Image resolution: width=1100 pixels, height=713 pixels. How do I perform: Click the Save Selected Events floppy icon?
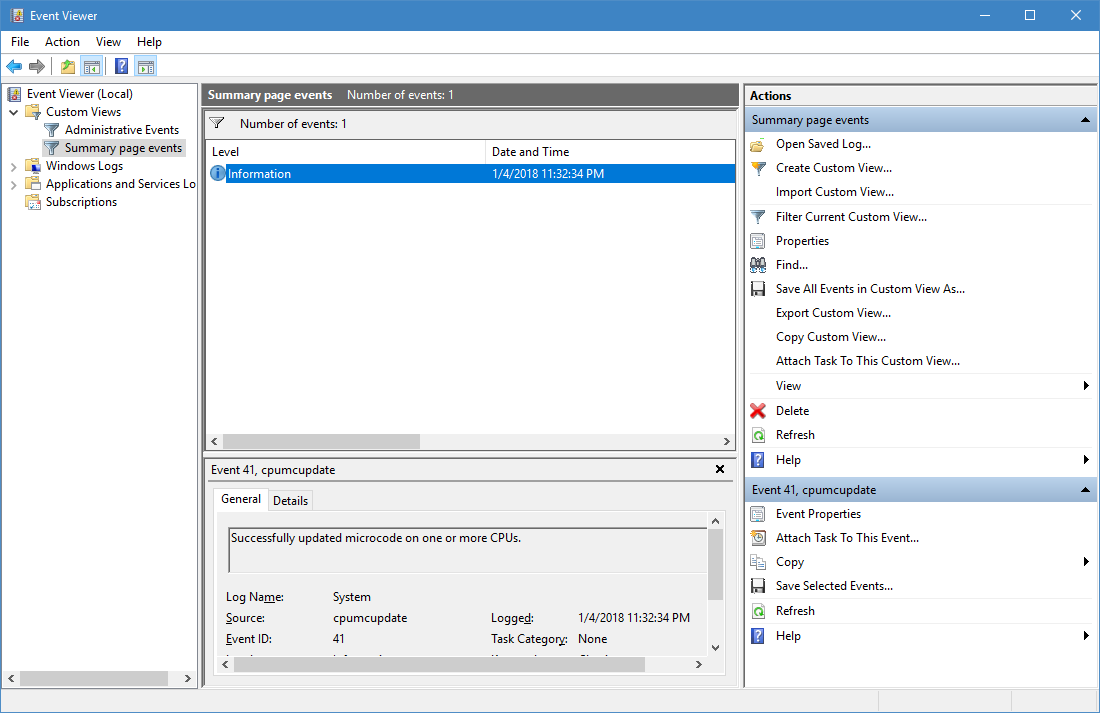(758, 586)
